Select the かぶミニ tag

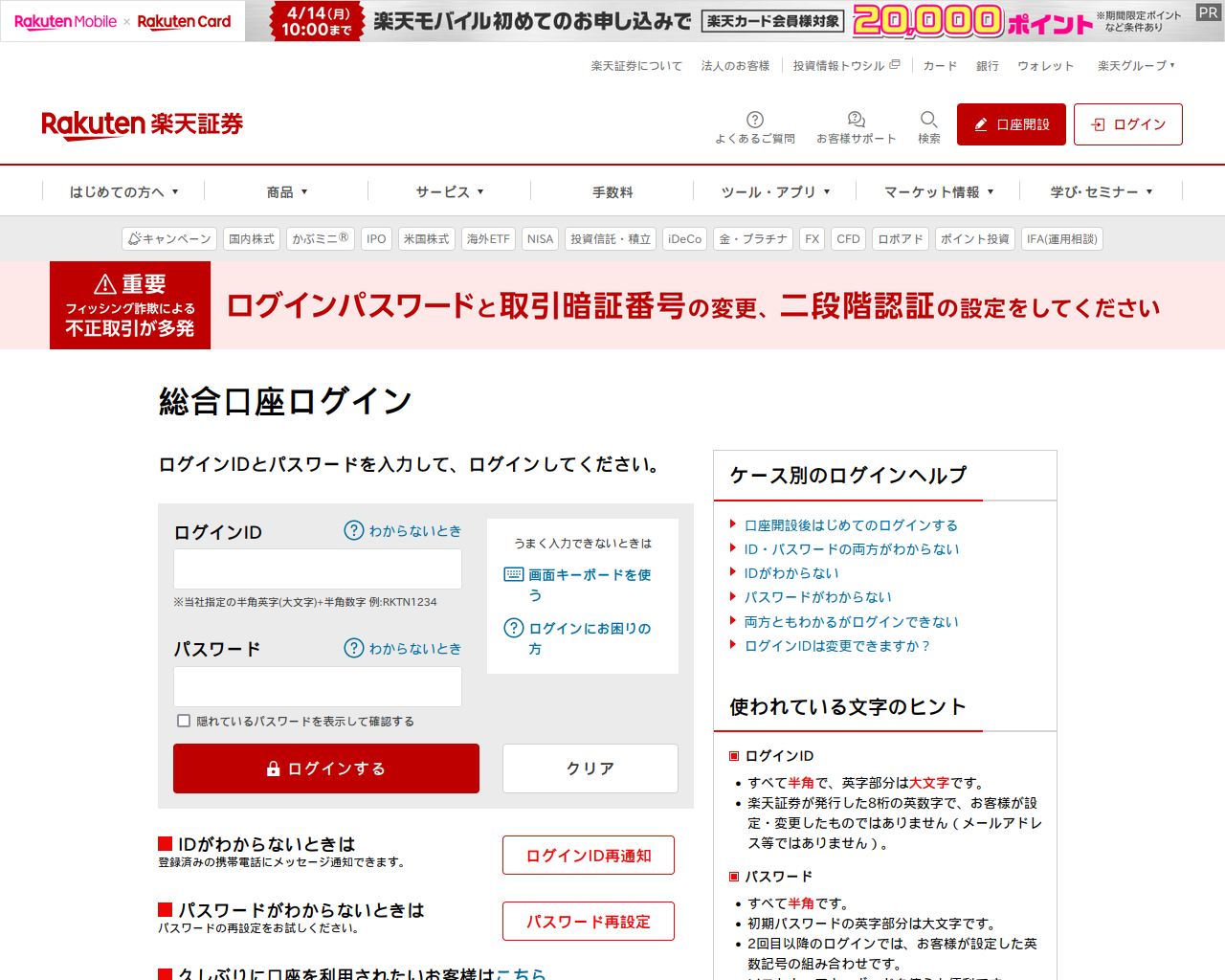[321, 238]
